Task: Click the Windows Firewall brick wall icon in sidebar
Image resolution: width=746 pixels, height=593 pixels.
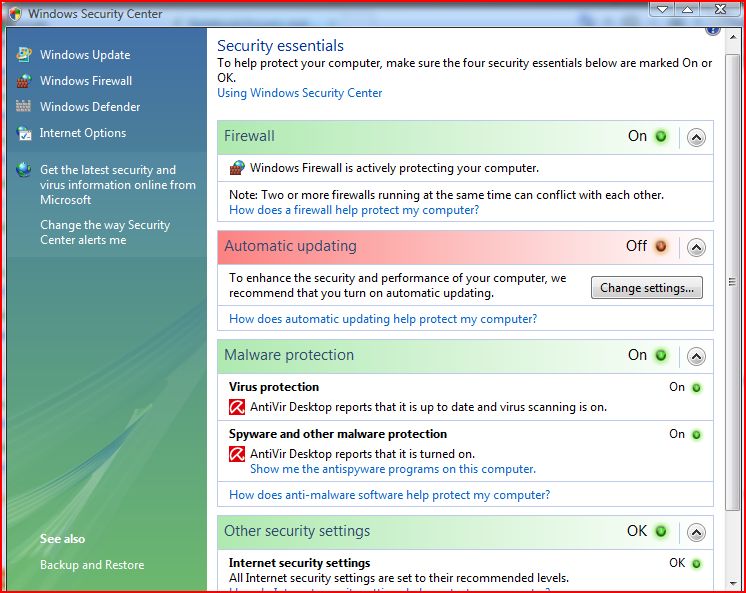Action: coord(24,80)
